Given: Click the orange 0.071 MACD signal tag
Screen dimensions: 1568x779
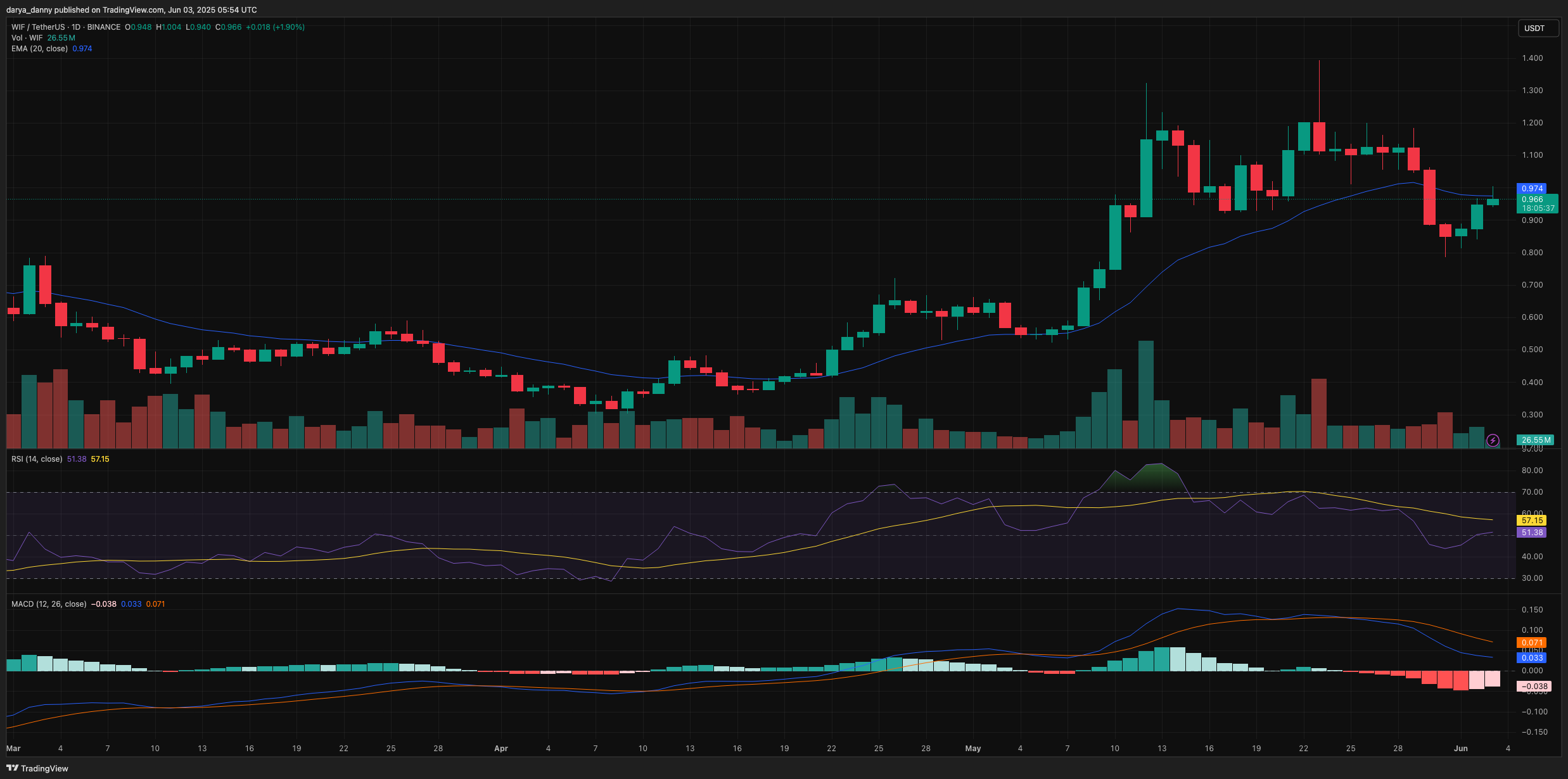Looking at the screenshot, I should pos(1532,643).
